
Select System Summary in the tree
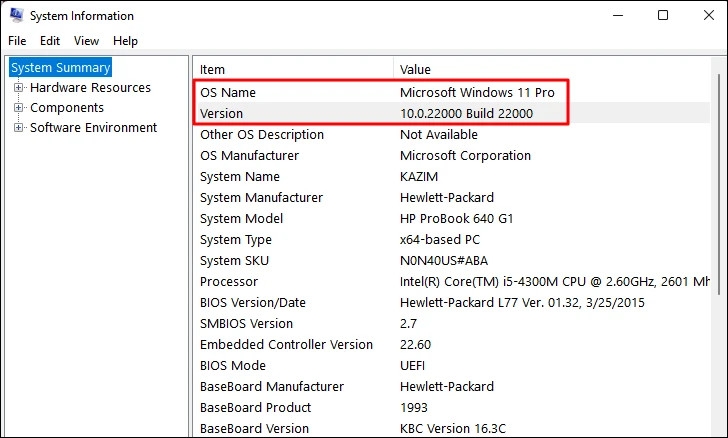[60, 67]
